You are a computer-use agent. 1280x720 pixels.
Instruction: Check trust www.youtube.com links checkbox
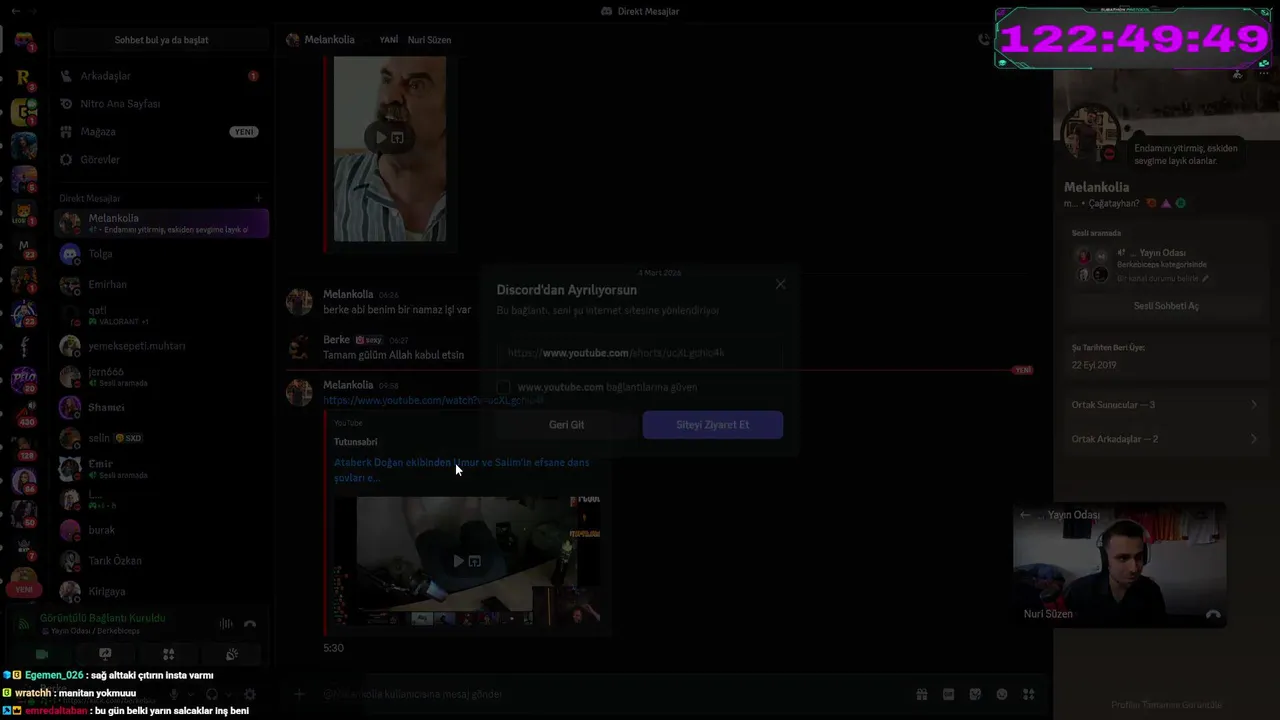(x=503, y=387)
